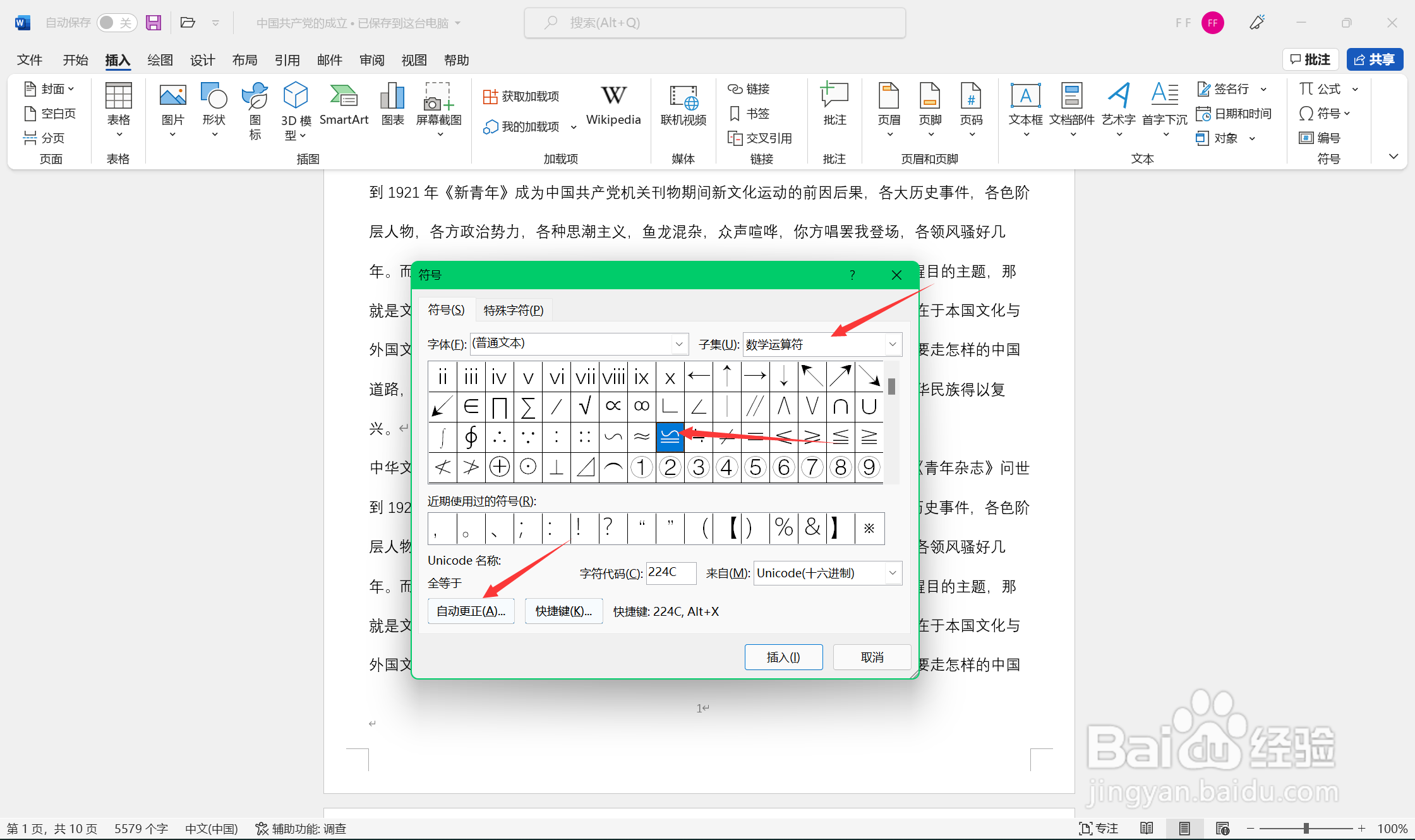Switch to Web Layout view in status bar
The width and height of the screenshot is (1415, 840).
point(1222,829)
